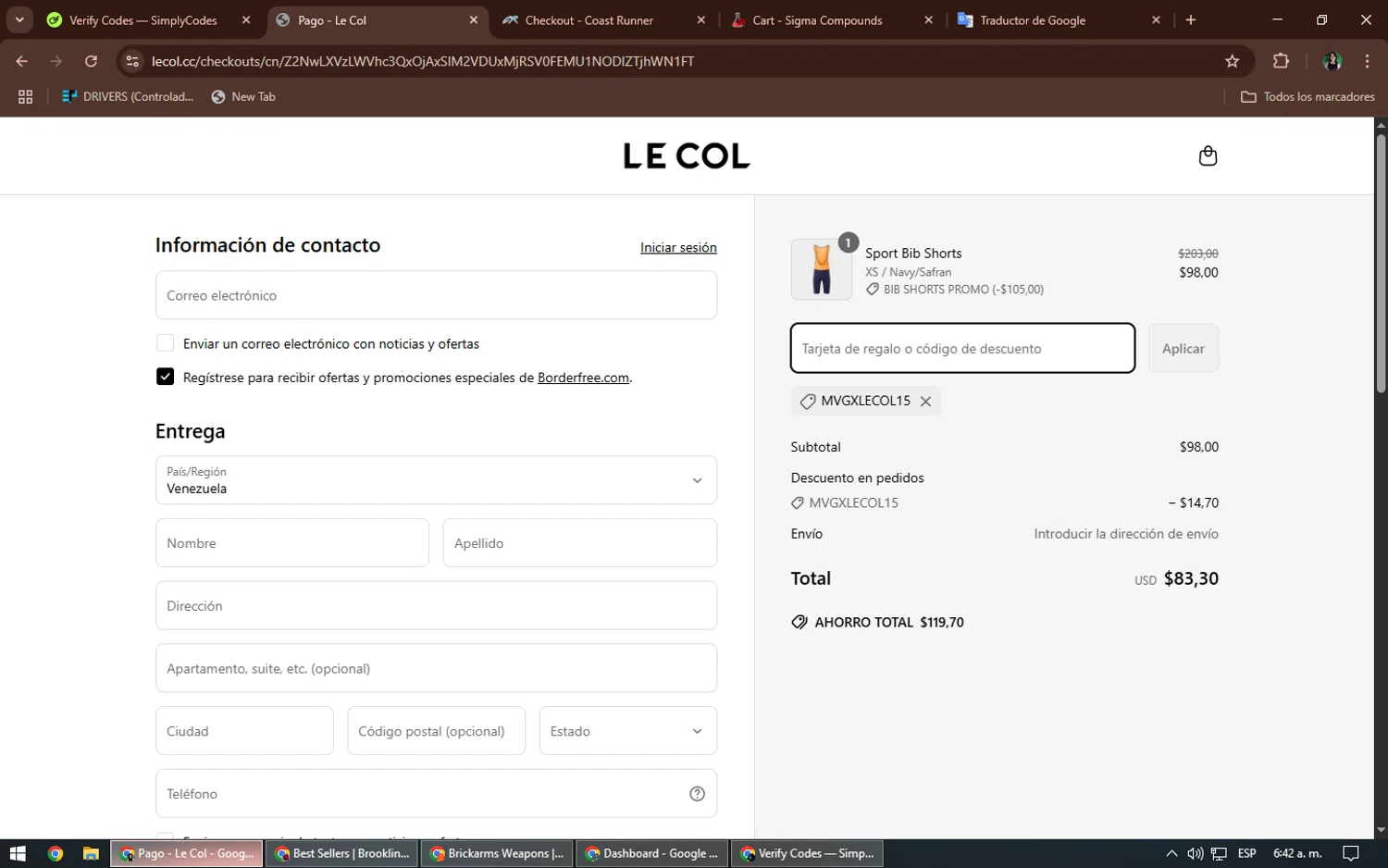This screenshot has height=868, width=1388.
Task: Close the Verify Codes — SimplyCodes tab
Action: (246, 20)
